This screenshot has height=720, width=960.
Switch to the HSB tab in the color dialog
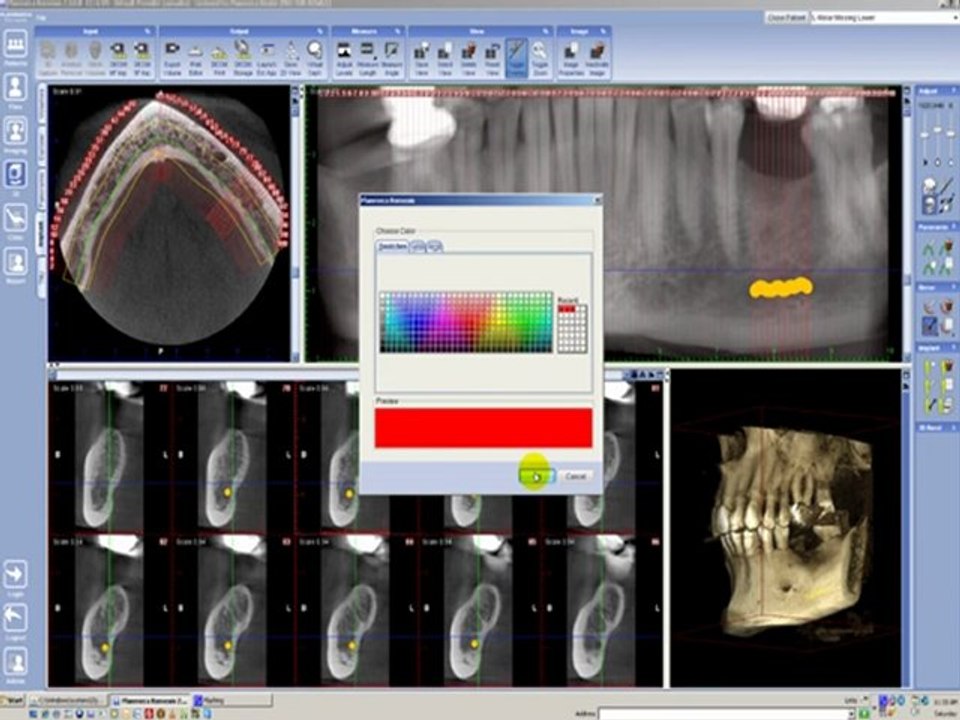pyautogui.click(x=418, y=246)
